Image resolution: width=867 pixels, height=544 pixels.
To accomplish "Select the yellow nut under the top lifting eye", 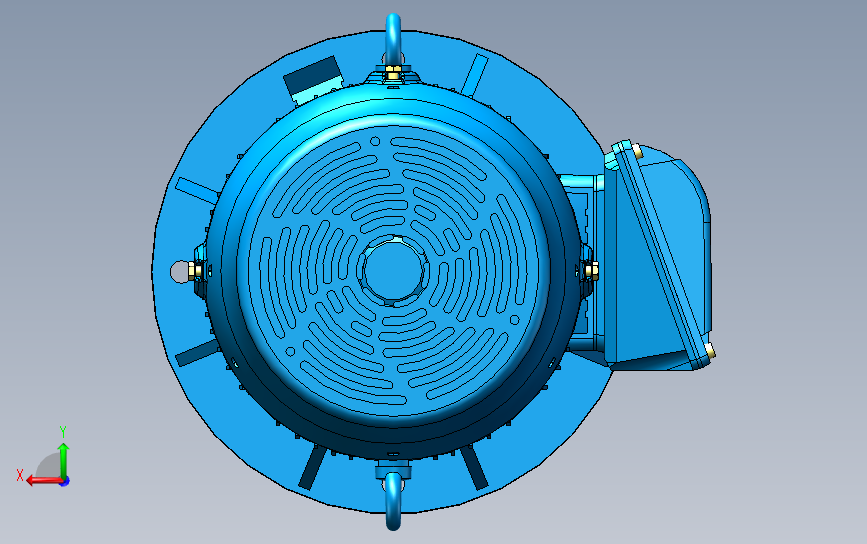I will [393, 73].
